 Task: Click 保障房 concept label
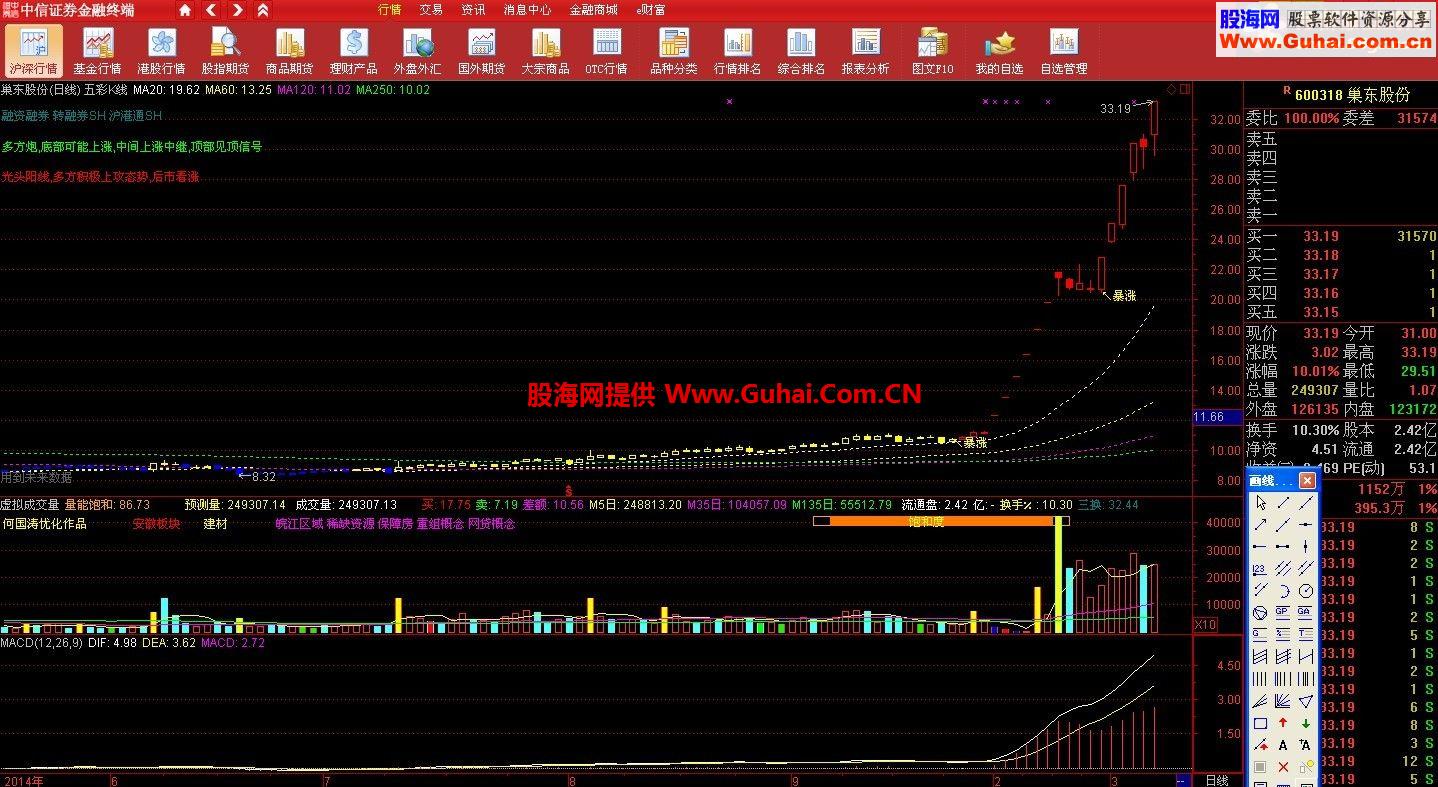(395, 524)
